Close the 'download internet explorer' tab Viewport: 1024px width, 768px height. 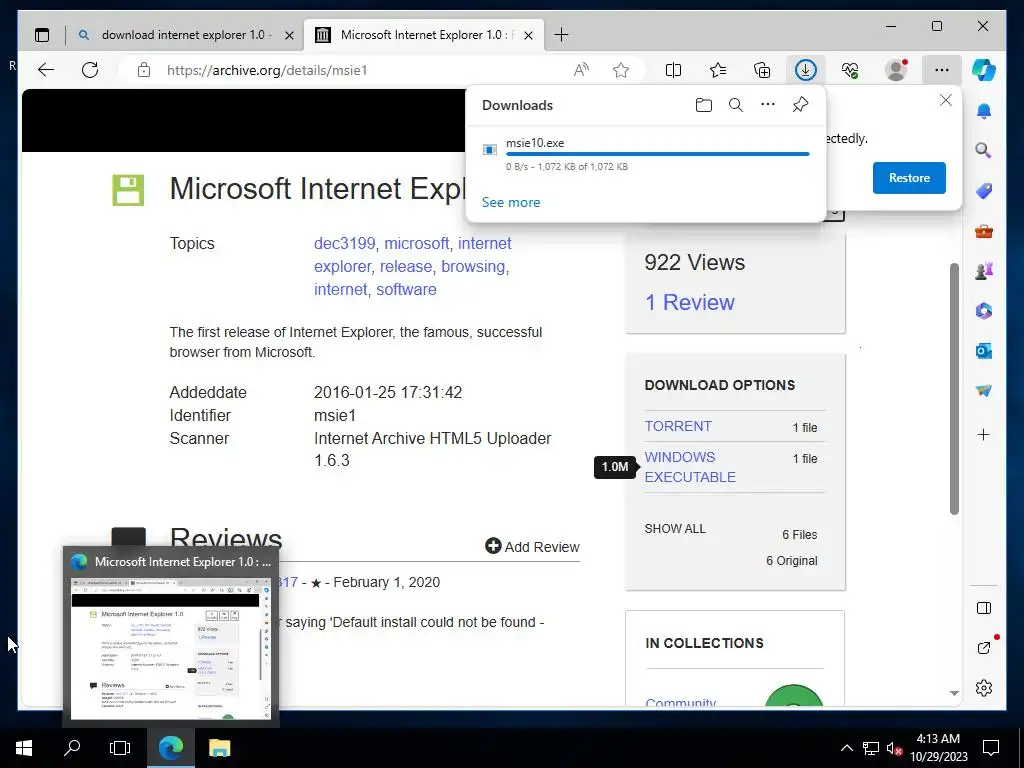289,35
